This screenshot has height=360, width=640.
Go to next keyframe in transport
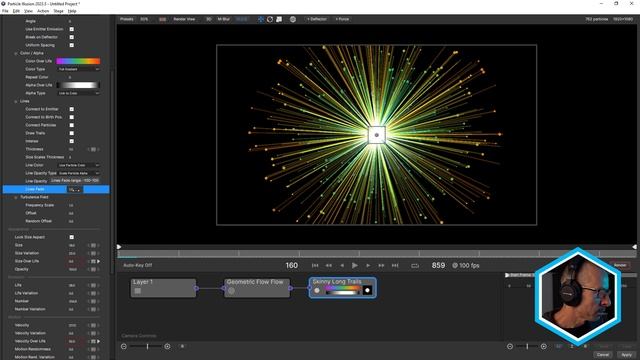tap(381, 265)
